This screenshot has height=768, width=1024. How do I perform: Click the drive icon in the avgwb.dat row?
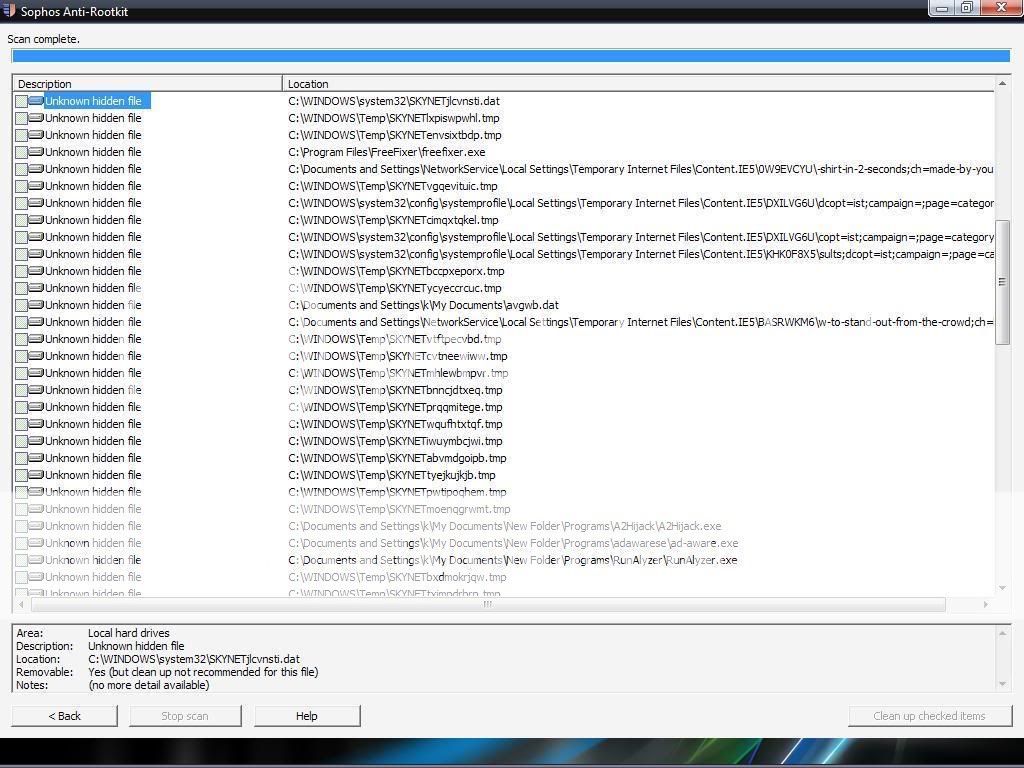(x=36, y=304)
